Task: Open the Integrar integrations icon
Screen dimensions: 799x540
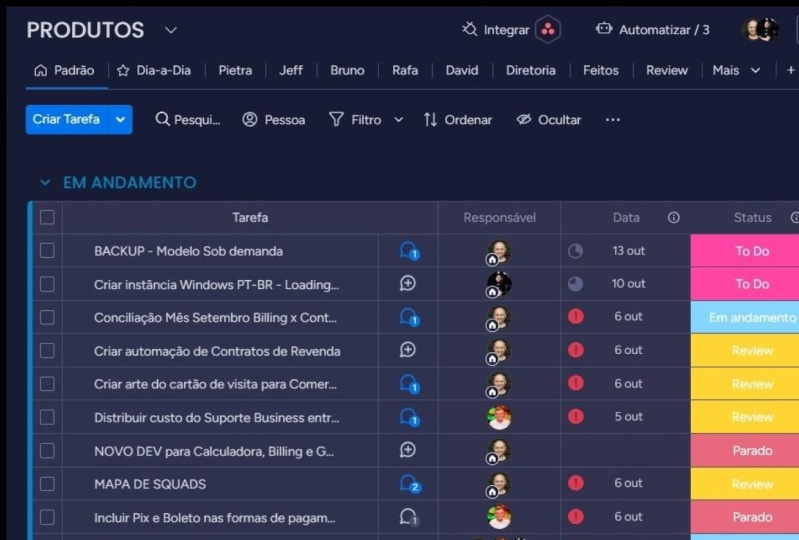Action: point(469,29)
